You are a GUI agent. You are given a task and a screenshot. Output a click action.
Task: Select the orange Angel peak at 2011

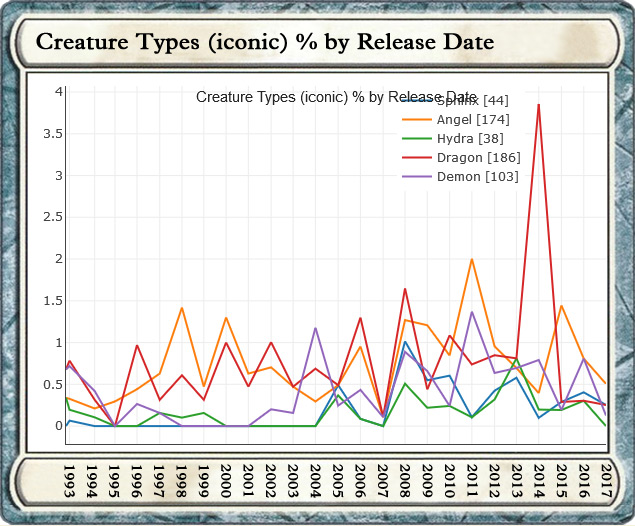coord(472,259)
